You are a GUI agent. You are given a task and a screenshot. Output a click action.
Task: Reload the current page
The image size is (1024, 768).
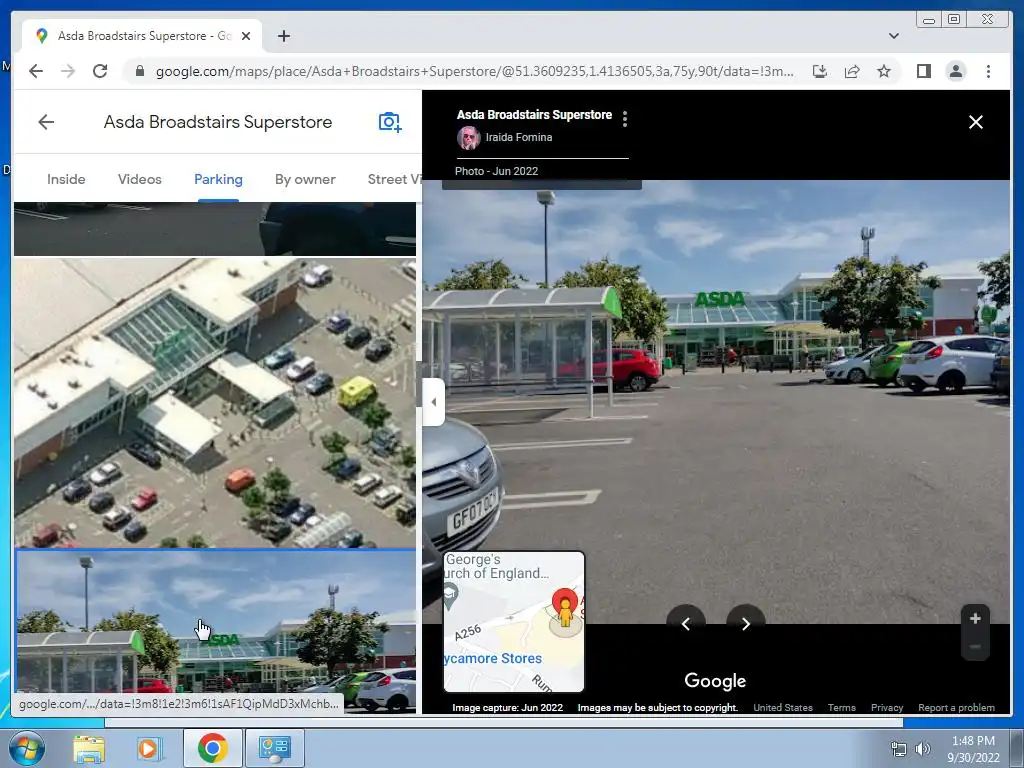click(x=100, y=71)
